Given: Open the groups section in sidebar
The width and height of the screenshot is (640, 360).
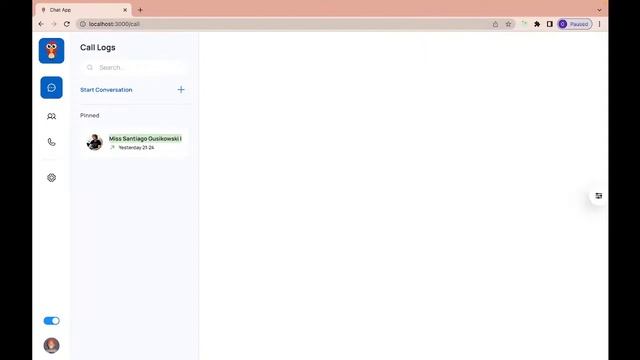Looking at the screenshot, I should coord(51,116).
